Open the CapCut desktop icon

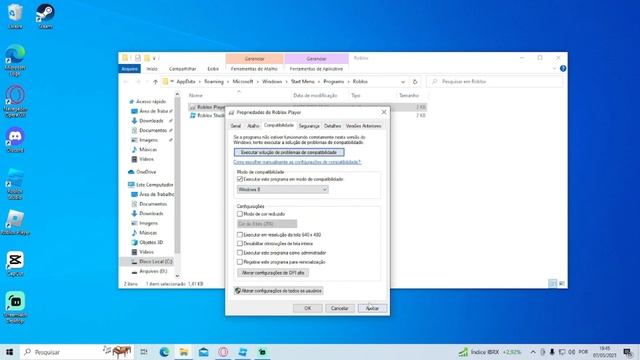click(x=15, y=264)
